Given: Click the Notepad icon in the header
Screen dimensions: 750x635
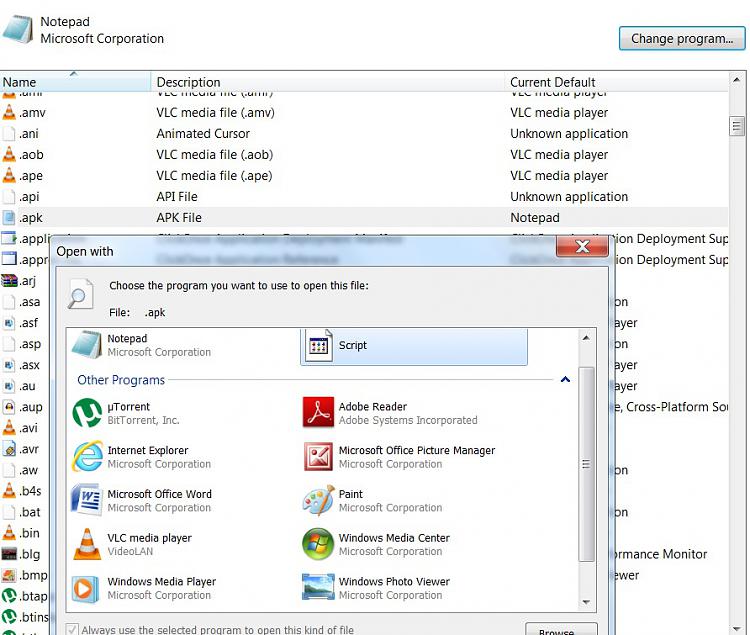Looking at the screenshot, I should 18,30.
